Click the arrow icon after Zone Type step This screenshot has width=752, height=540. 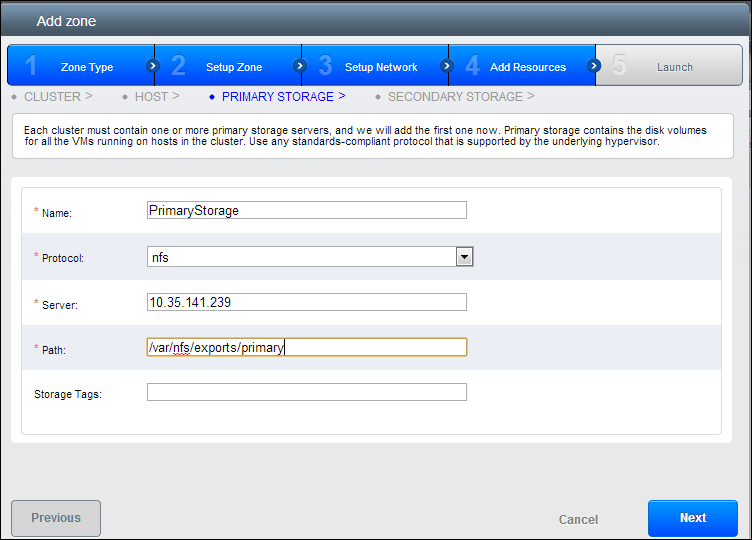pos(153,66)
